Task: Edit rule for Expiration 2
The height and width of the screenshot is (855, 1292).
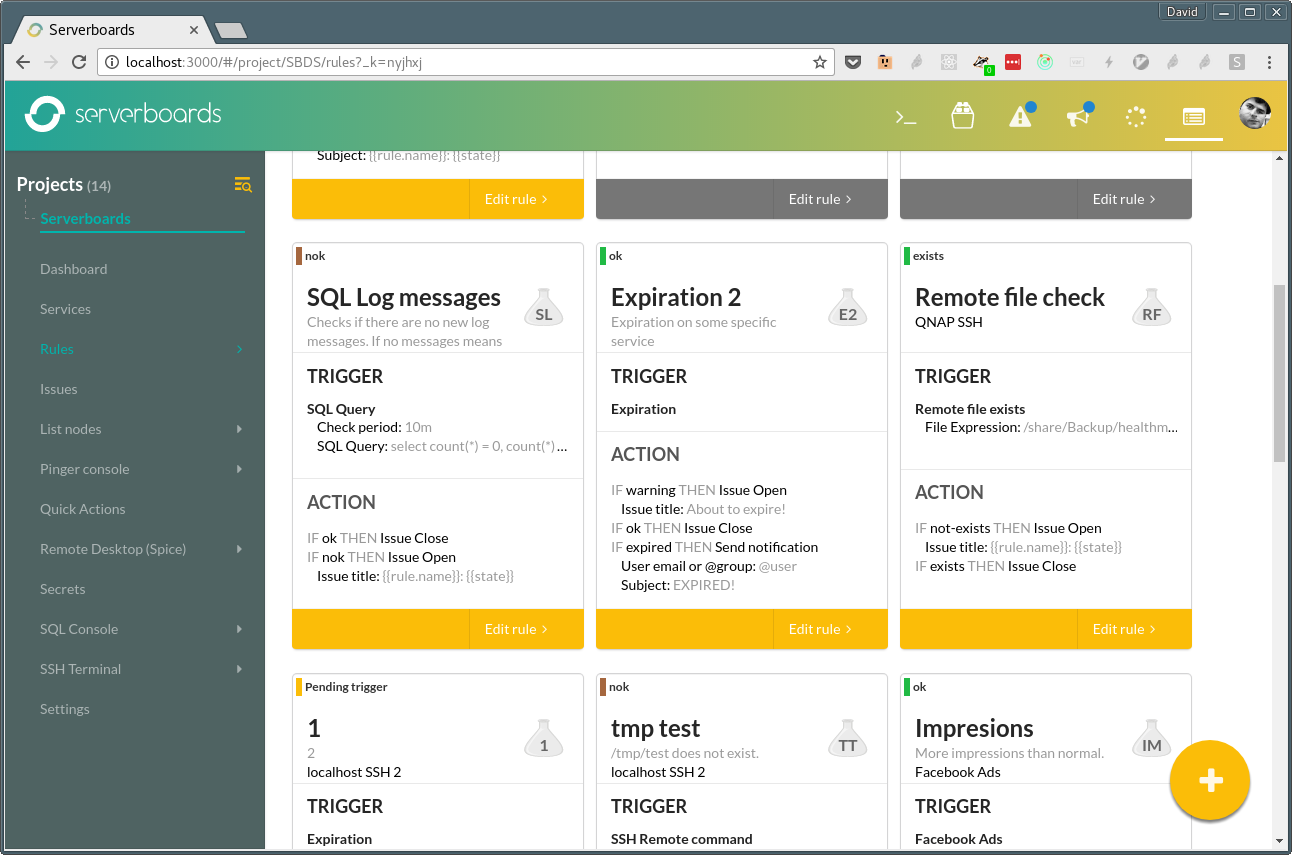Action: (x=821, y=629)
